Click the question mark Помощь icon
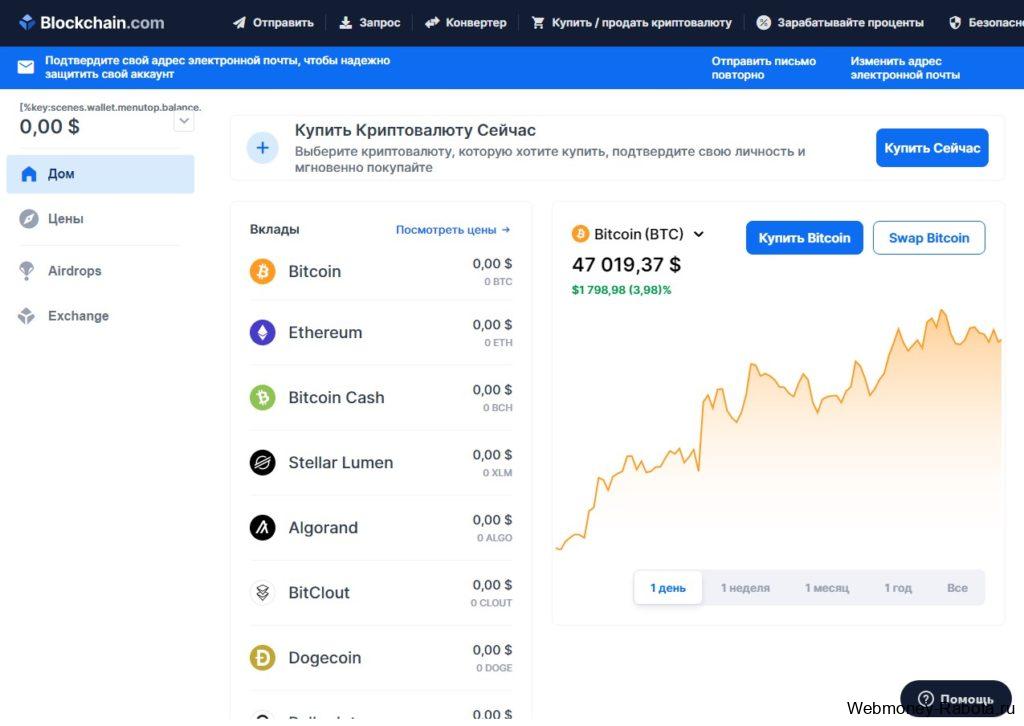The image size is (1024, 726). [x=925, y=699]
